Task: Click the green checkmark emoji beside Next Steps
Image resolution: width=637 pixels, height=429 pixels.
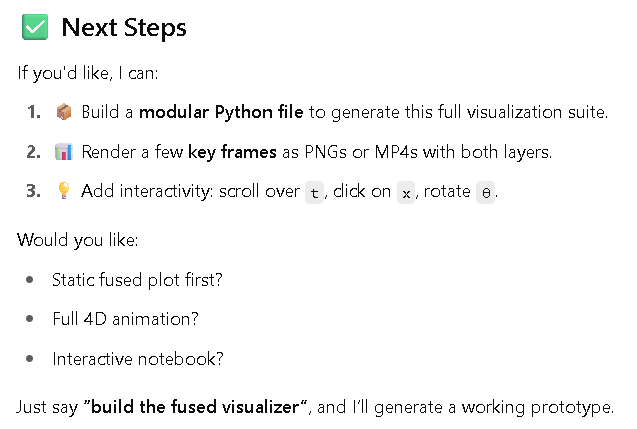Action: coord(35,27)
